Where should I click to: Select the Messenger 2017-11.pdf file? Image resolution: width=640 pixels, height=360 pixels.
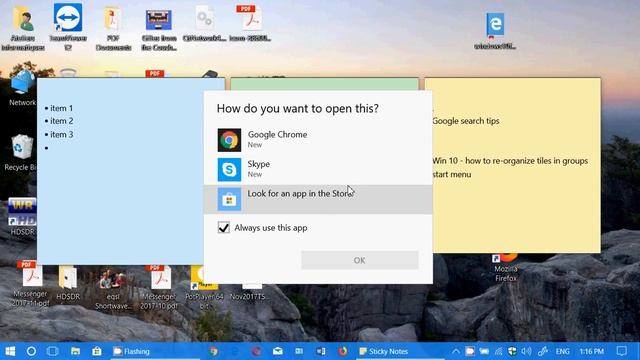pyautogui.click(x=30, y=284)
